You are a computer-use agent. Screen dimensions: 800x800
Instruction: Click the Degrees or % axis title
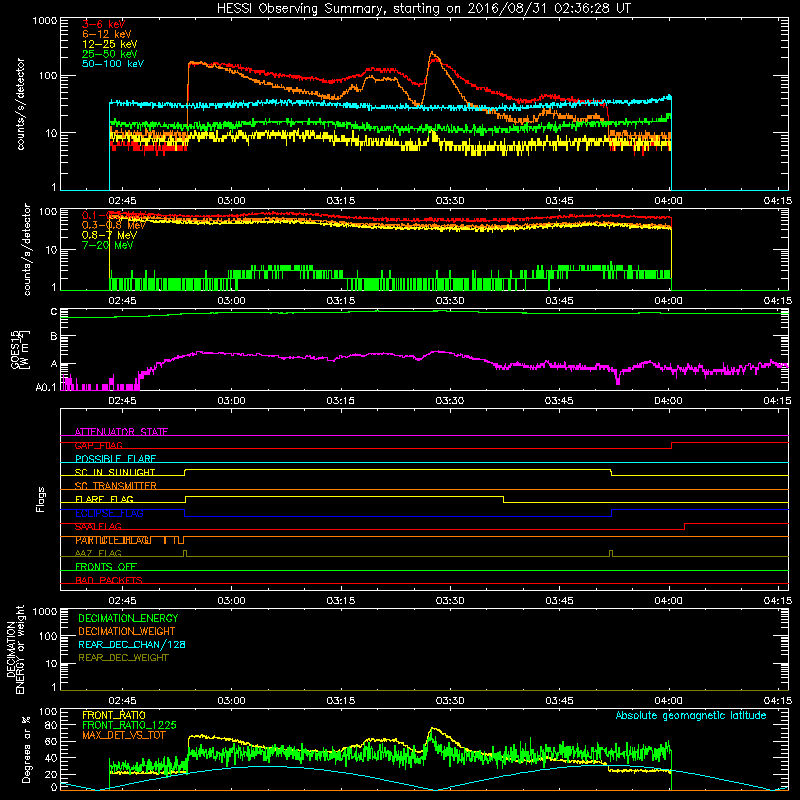(x=26, y=749)
